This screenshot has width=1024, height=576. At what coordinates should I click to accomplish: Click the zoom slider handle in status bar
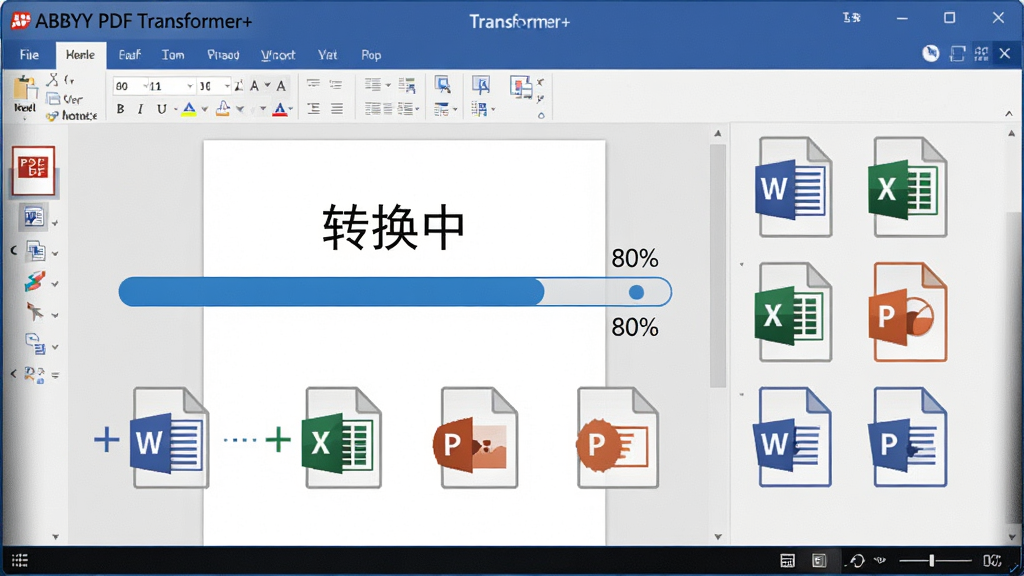(931, 560)
